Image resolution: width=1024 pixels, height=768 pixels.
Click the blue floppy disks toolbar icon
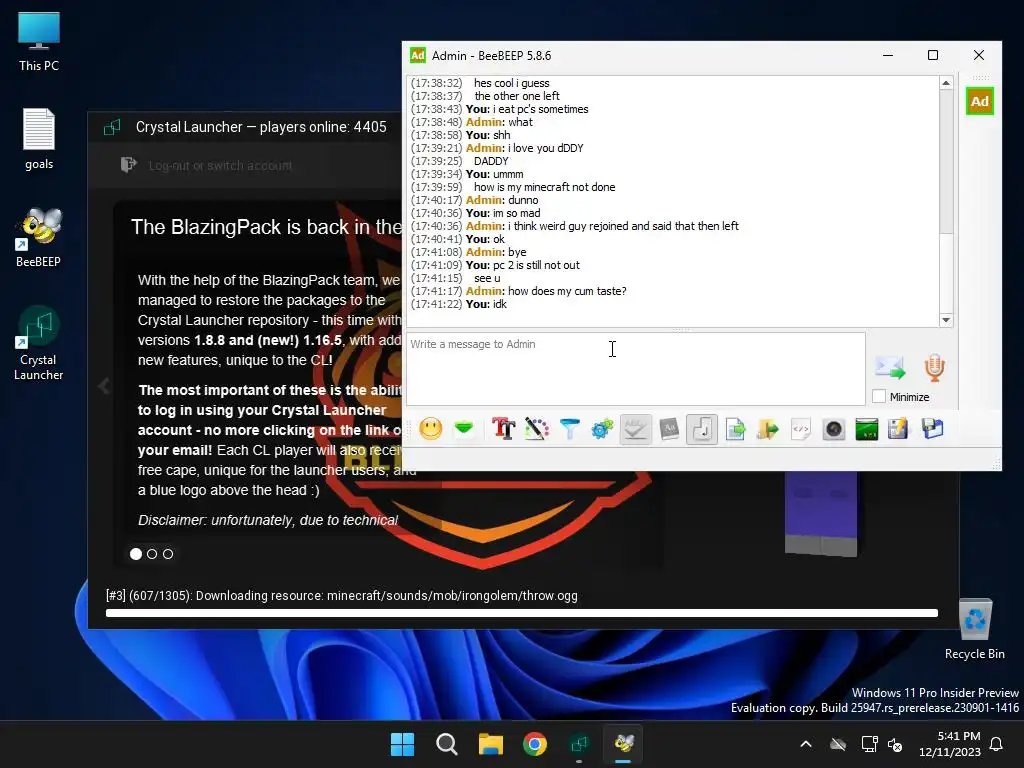coord(933,429)
